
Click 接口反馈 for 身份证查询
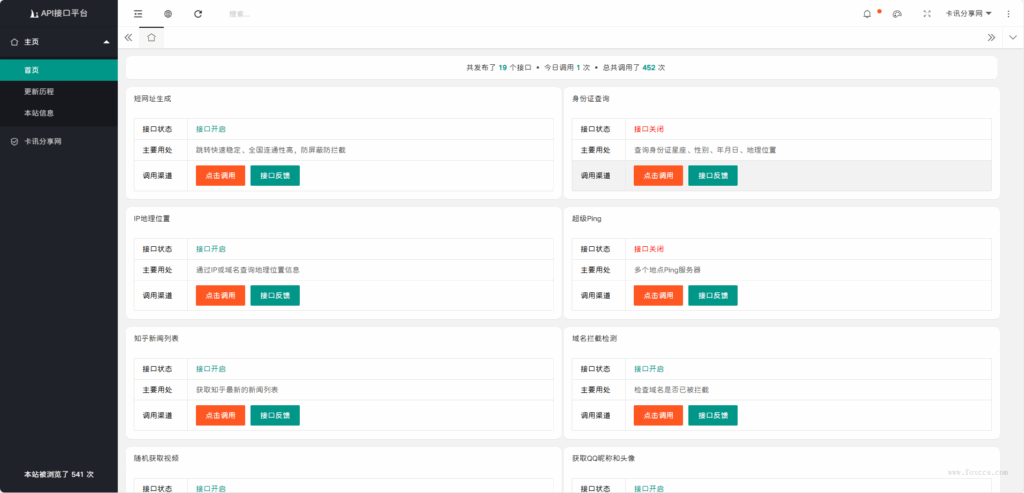[x=713, y=176]
